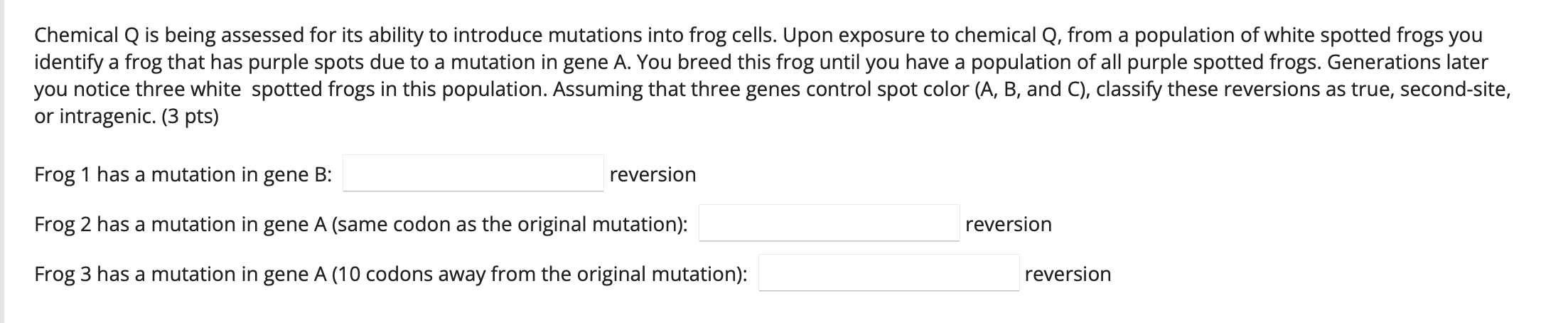Screen dimensions: 1568x323
Task: Click the "Frog 3 has a mutation" label text
Action: point(142,275)
